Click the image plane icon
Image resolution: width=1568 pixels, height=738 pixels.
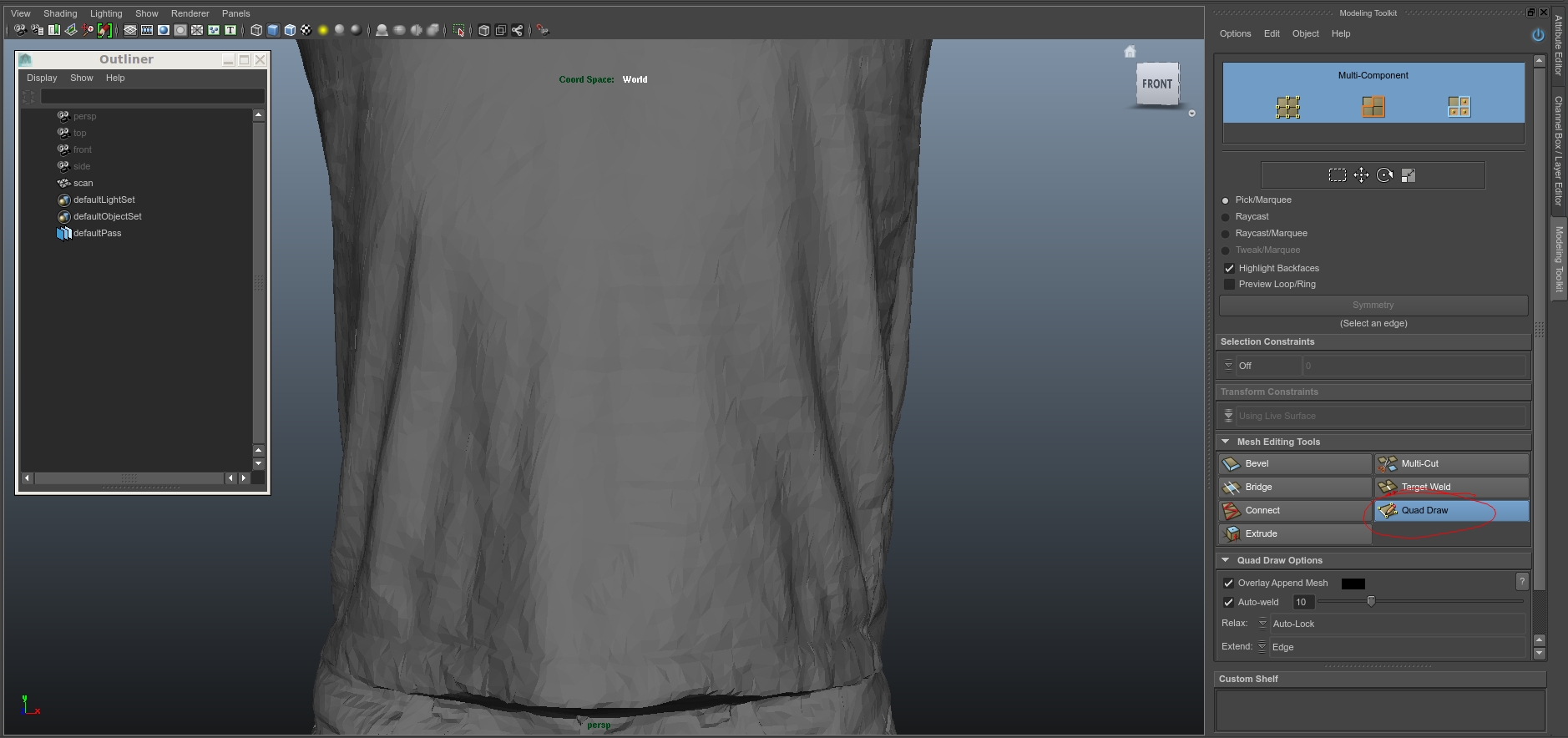tap(71, 30)
